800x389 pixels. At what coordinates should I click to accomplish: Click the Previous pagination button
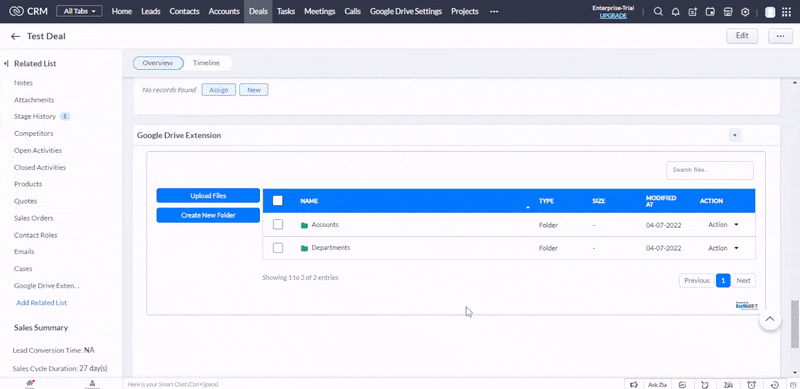click(696, 280)
